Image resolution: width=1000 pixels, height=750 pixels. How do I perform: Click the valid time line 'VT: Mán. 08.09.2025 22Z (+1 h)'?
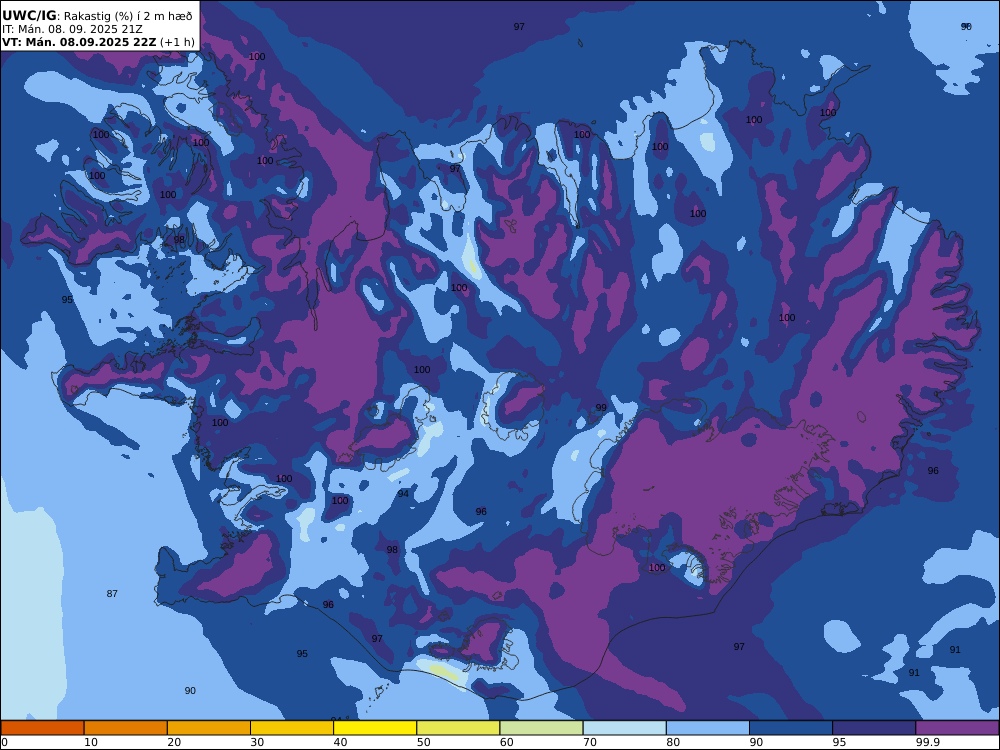coord(98,42)
